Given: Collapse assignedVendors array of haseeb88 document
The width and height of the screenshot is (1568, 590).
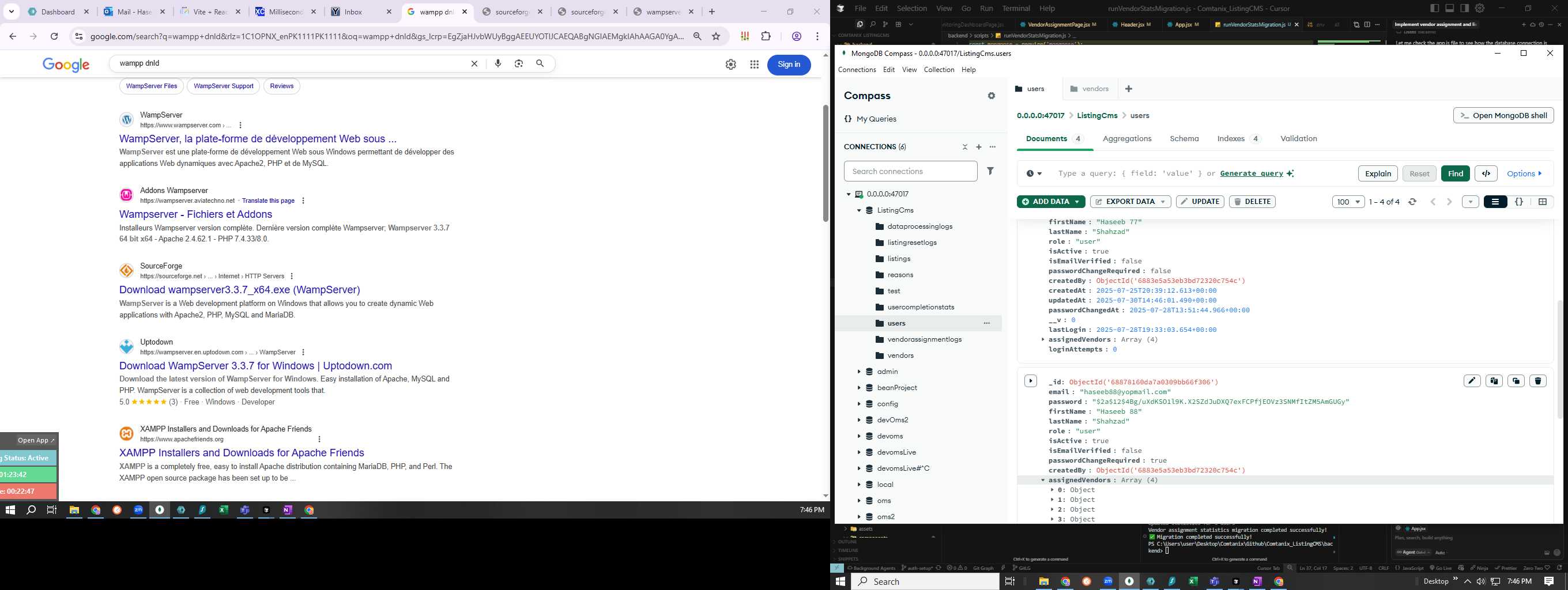Looking at the screenshot, I should click(1043, 481).
